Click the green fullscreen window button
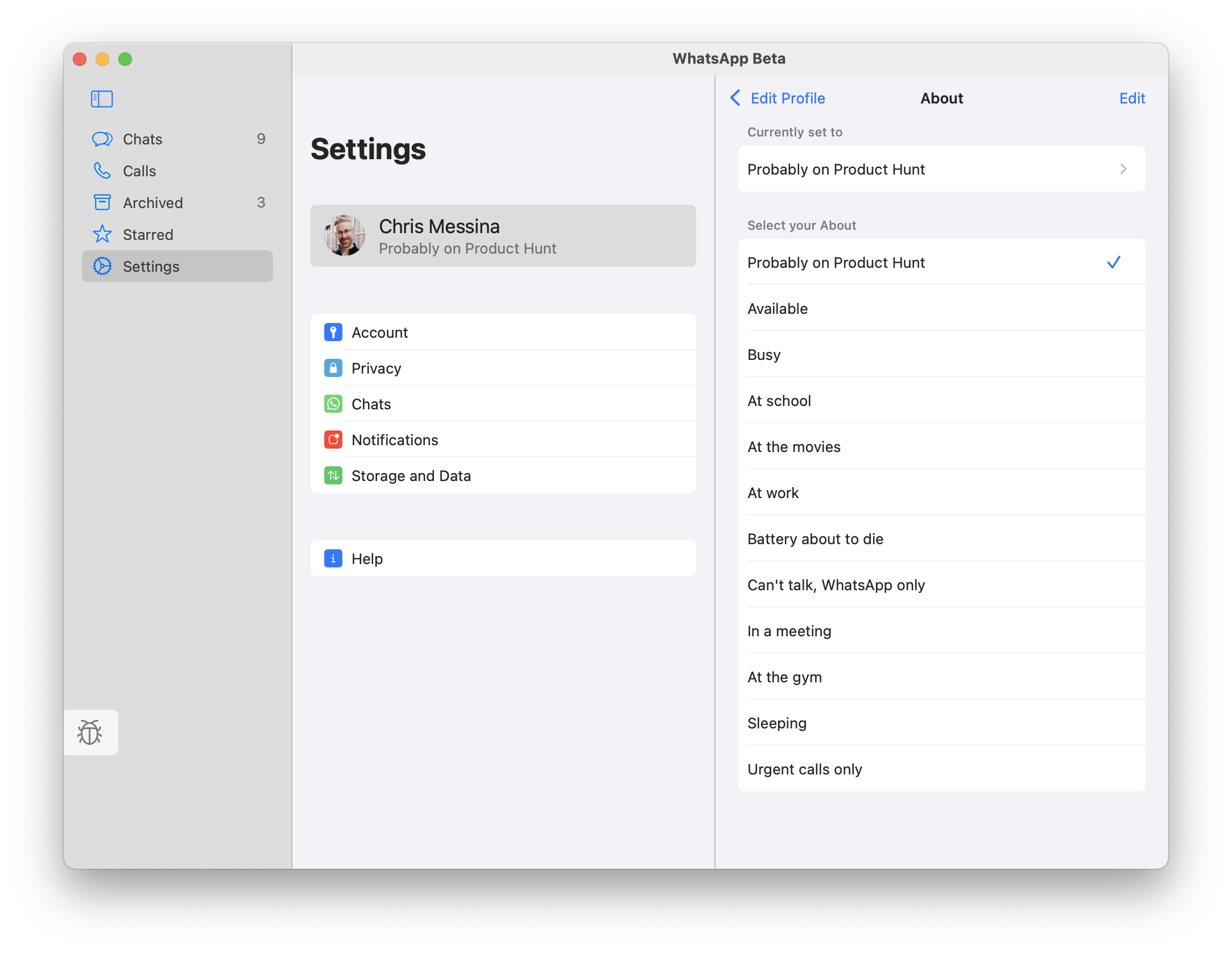Screen dimensions: 1232x953 (x=125, y=59)
